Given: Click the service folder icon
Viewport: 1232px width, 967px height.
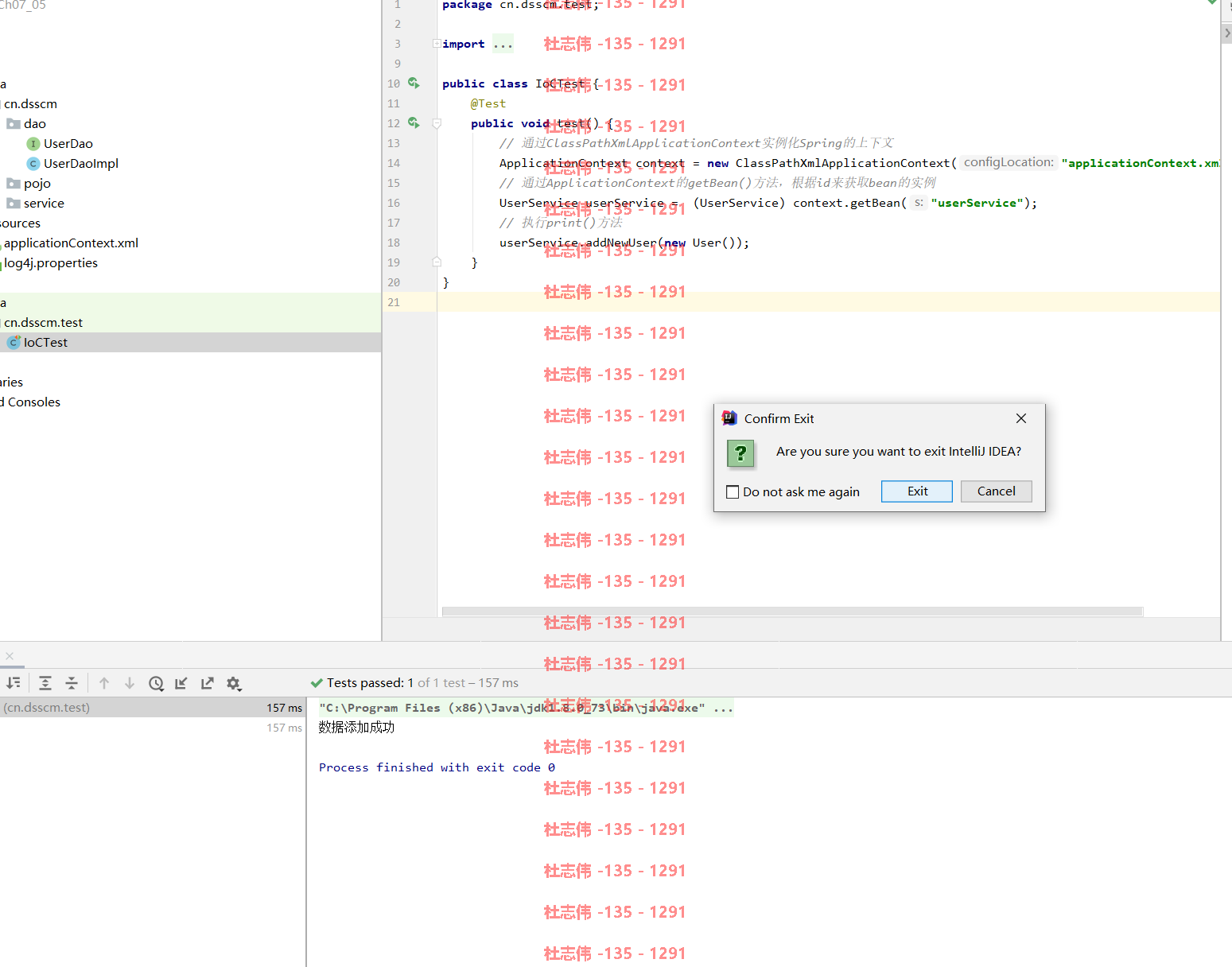Looking at the screenshot, I should pyautogui.click(x=14, y=204).
